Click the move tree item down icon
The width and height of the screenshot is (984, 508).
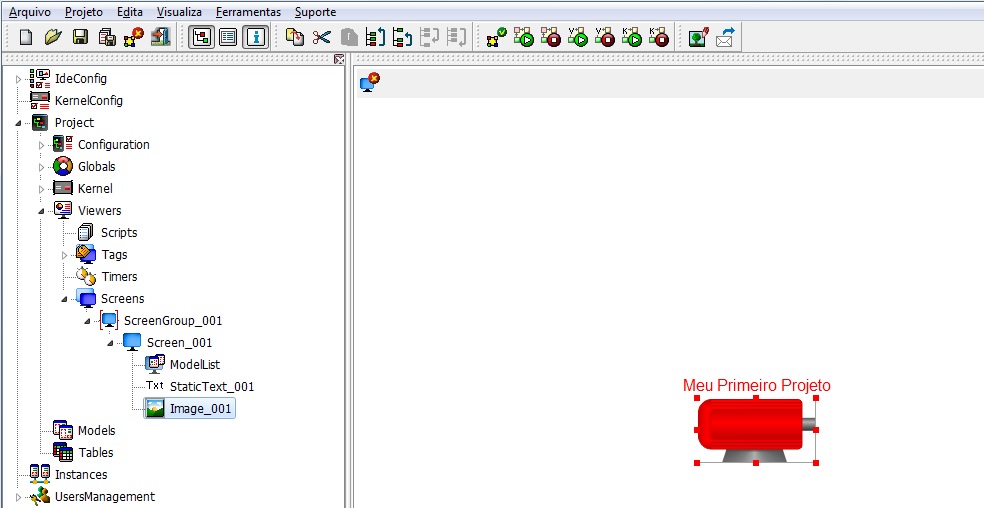402,37
